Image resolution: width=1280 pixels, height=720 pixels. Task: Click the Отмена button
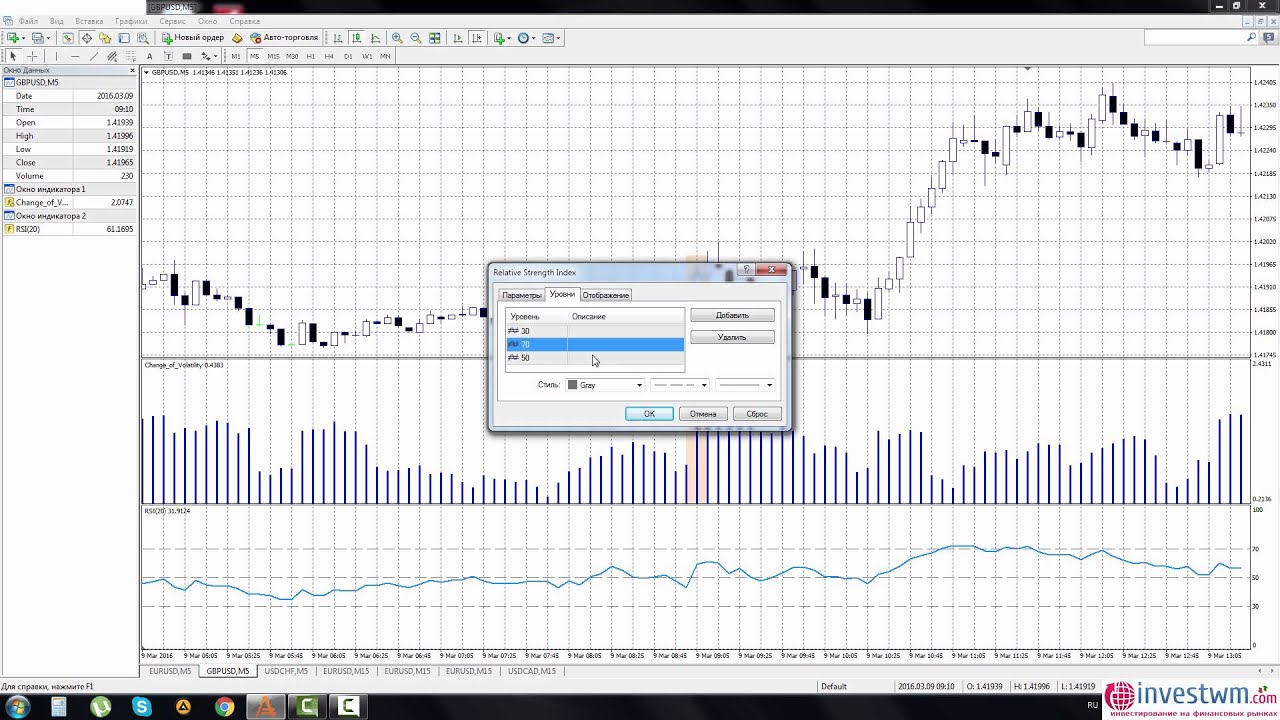click(x=703, y=414)
